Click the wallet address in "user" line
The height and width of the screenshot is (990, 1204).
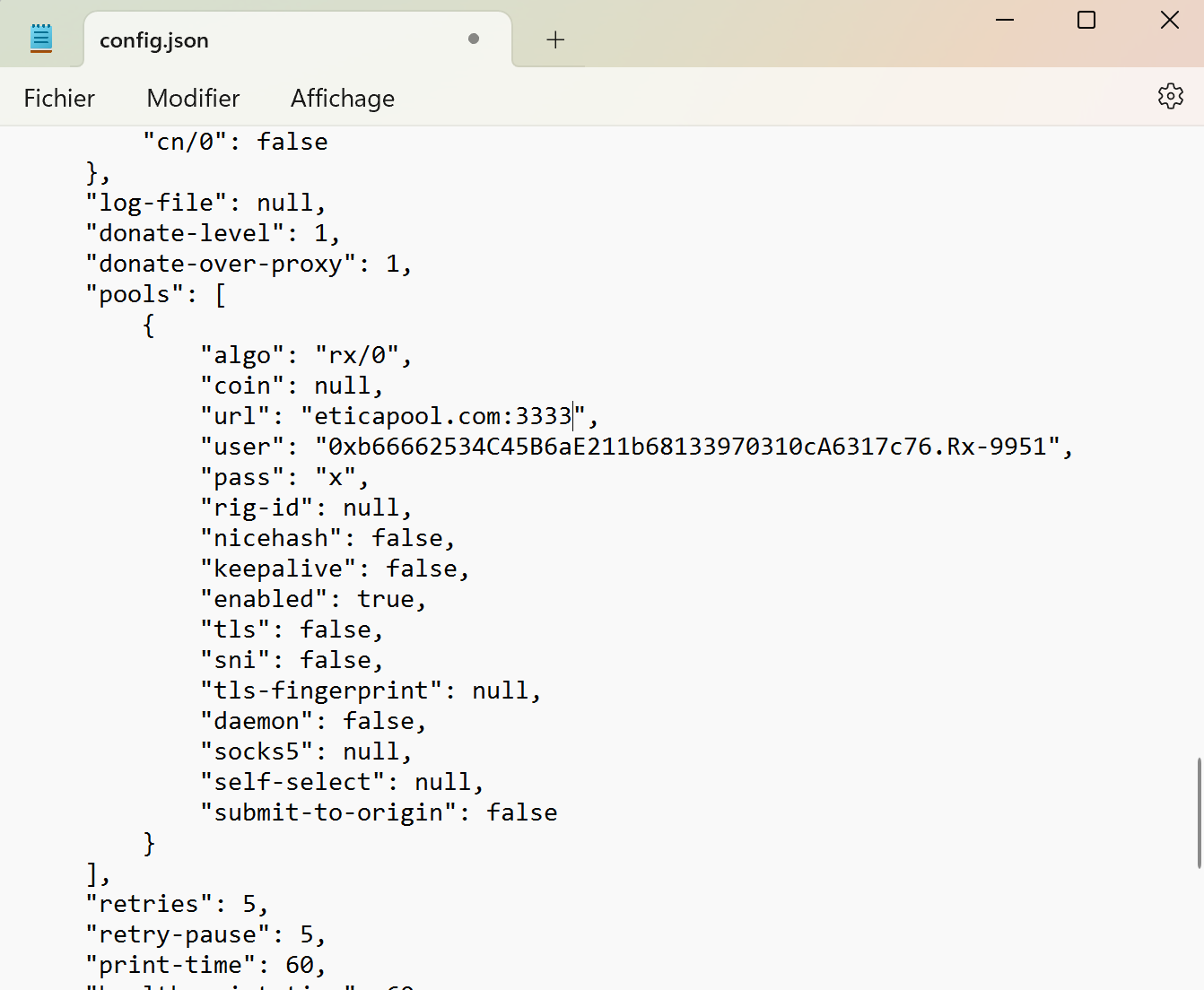(630, 447)
